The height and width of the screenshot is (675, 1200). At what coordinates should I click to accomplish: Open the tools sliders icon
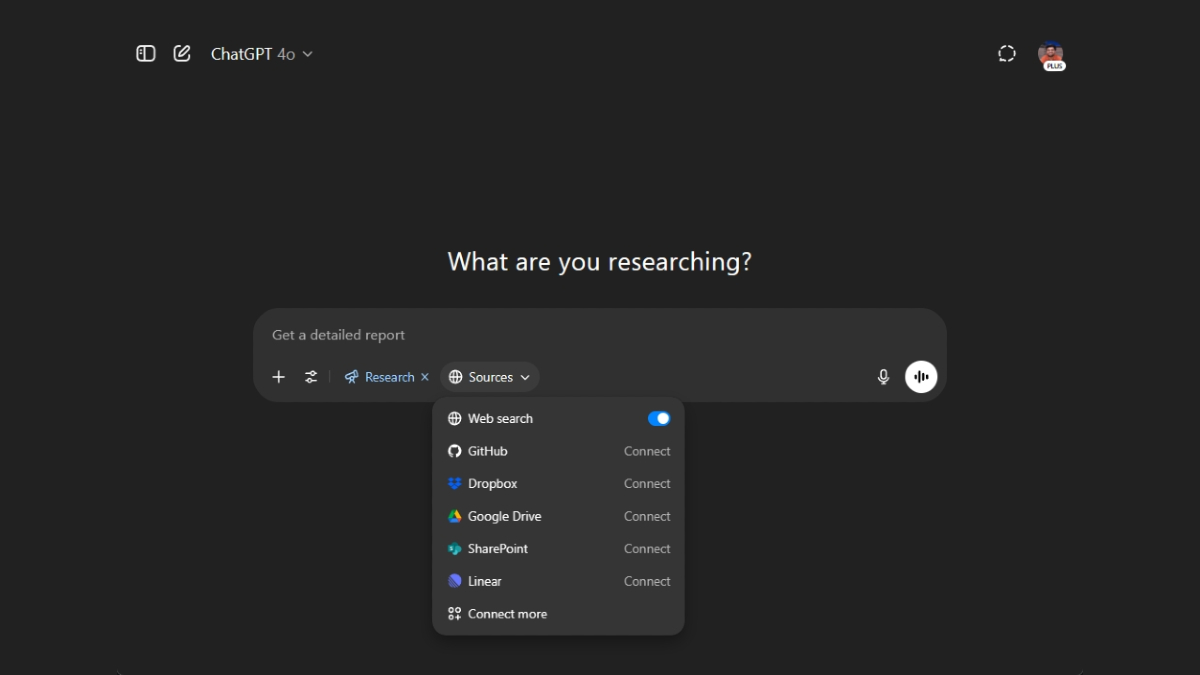pos(311,377)
